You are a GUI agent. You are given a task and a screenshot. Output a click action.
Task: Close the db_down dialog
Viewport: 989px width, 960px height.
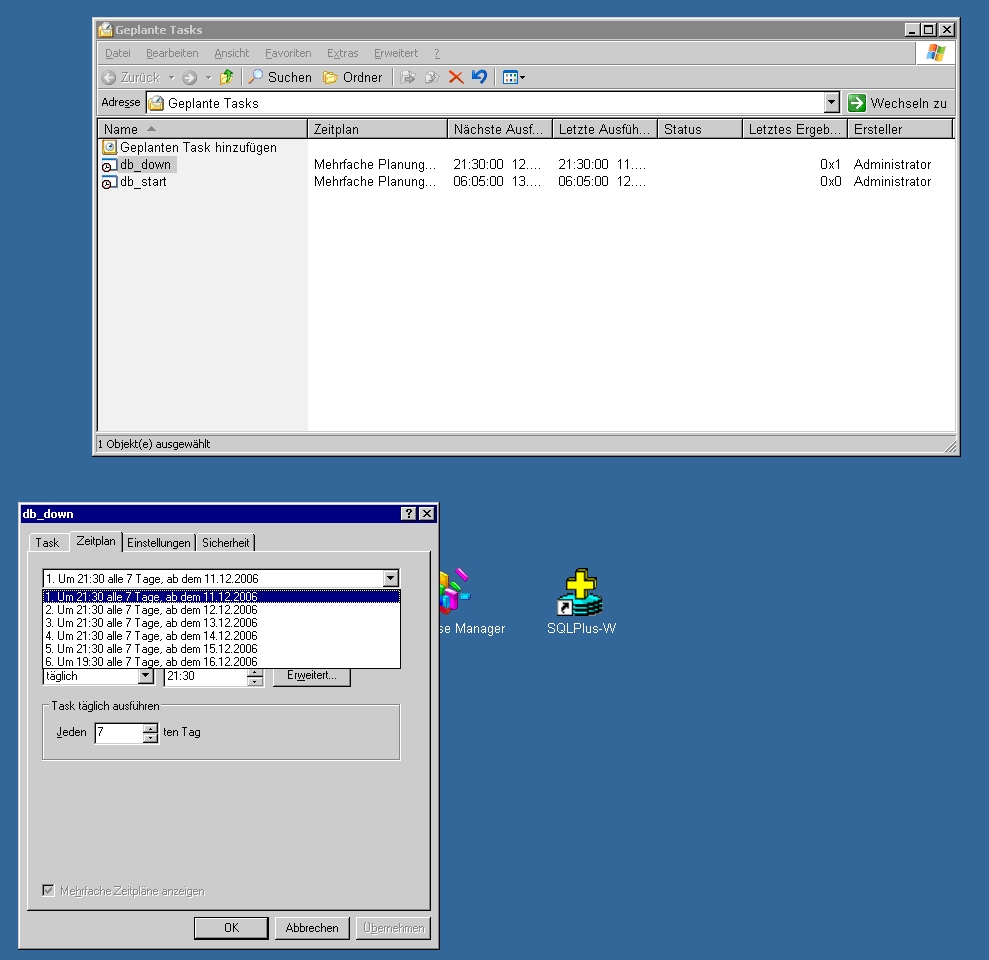(427, 513)
